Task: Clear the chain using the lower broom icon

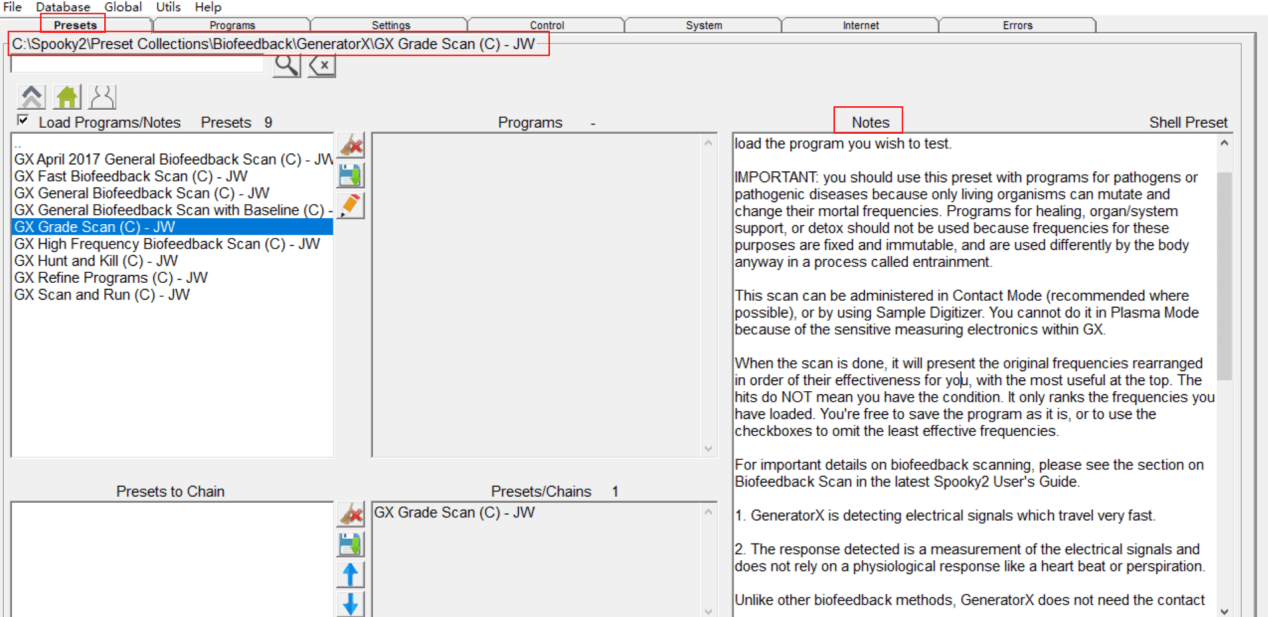Action: point(351,515)
